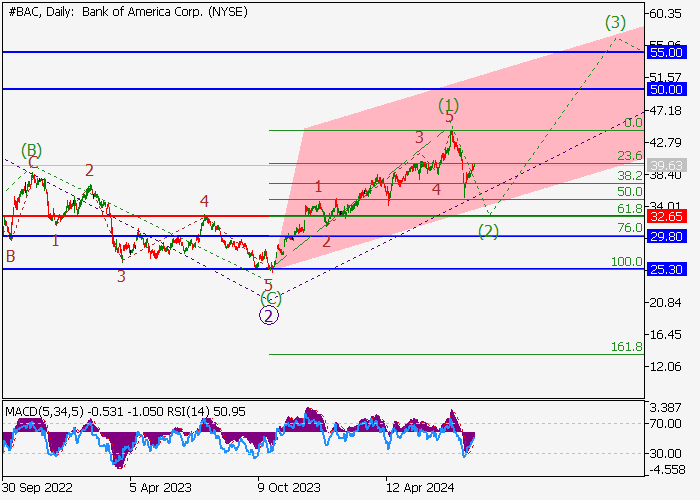This screenshot has width=700, height=500.
Task: Select the green (3) wave projection label
Action: click(615, 22)
